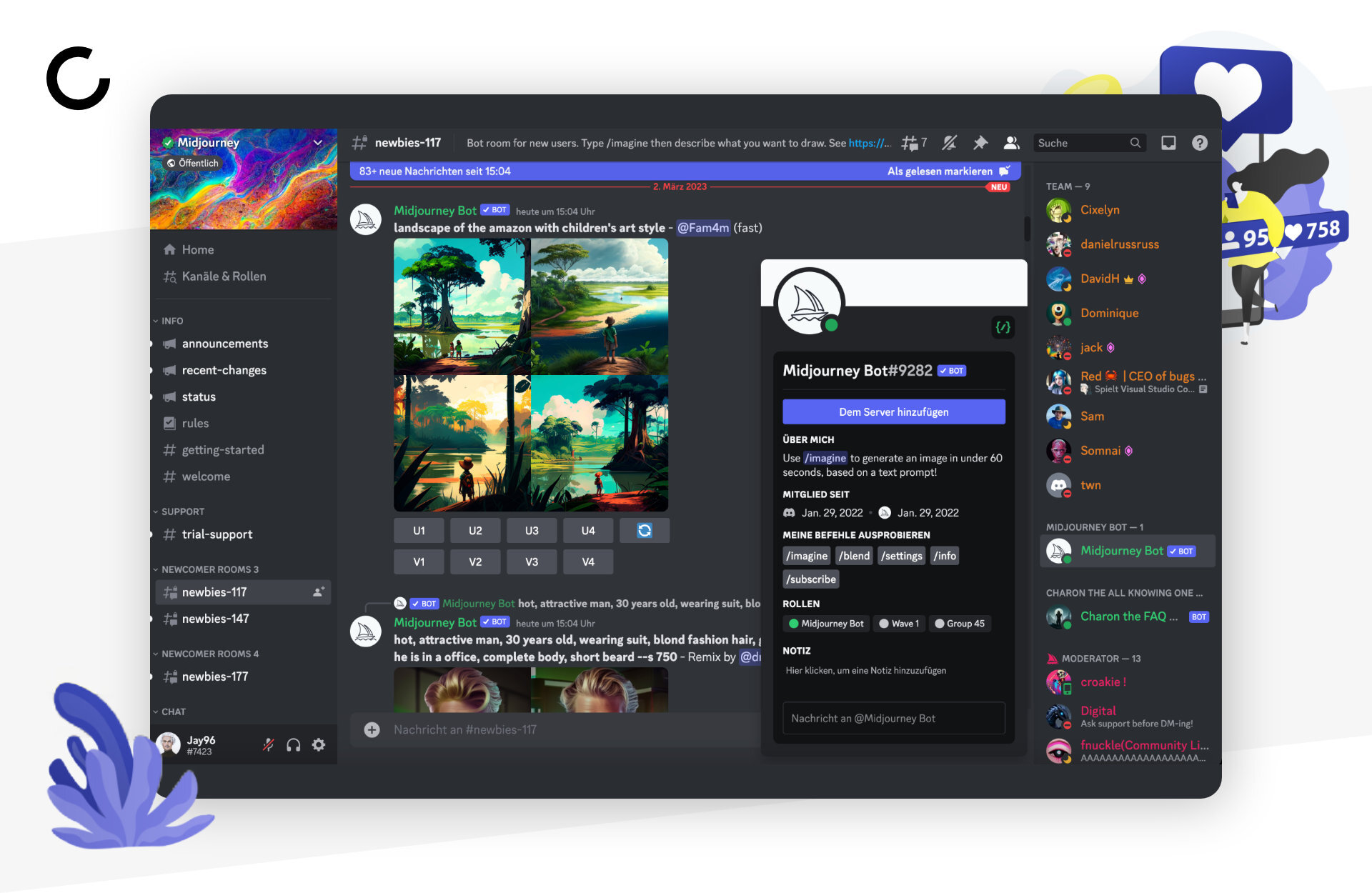Viewport: 1372px width, 893px height.
Task: Open the rules channel
Action: (243, 423)
